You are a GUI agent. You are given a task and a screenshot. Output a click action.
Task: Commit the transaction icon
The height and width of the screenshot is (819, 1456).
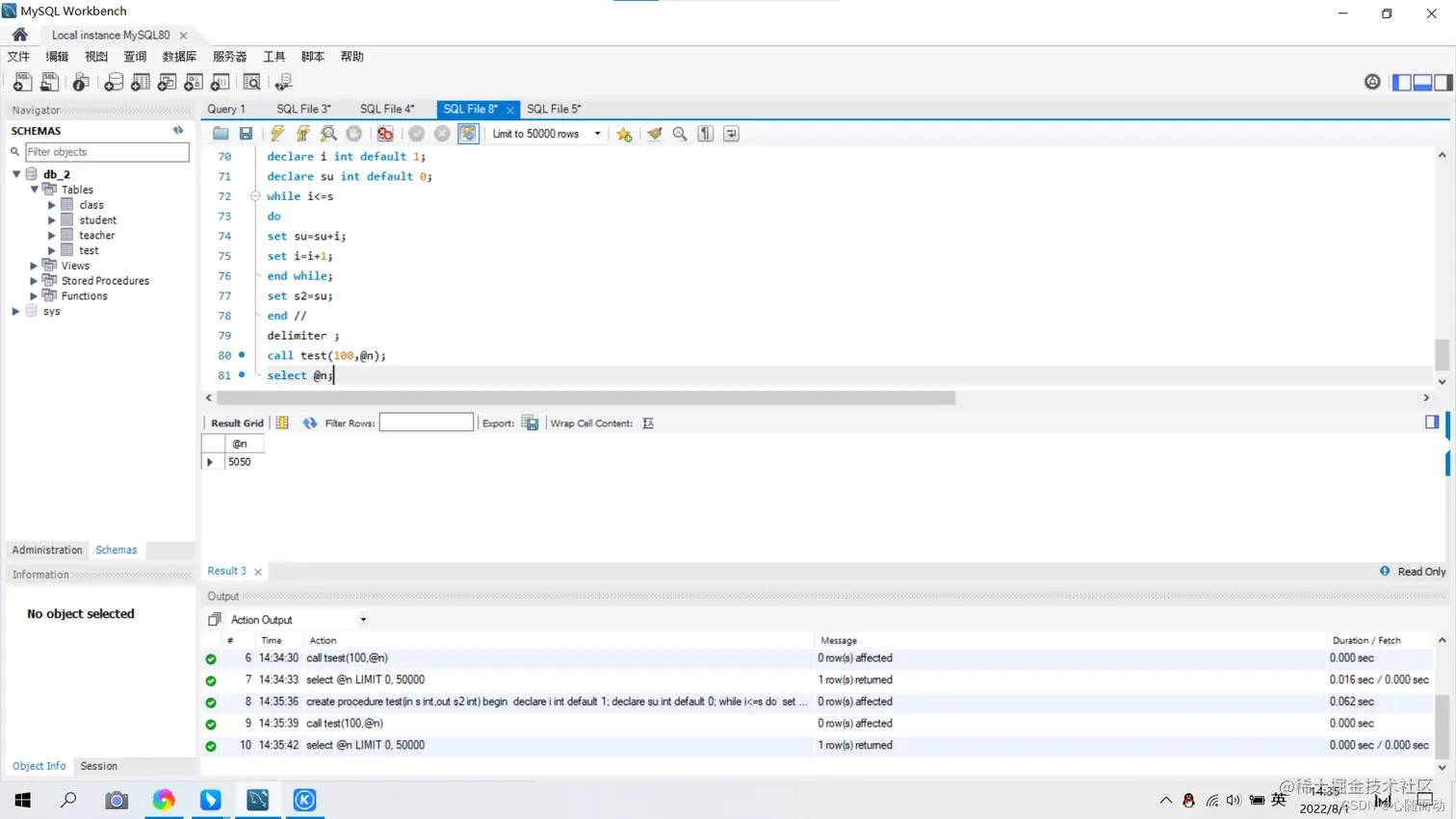coord(416,134)
